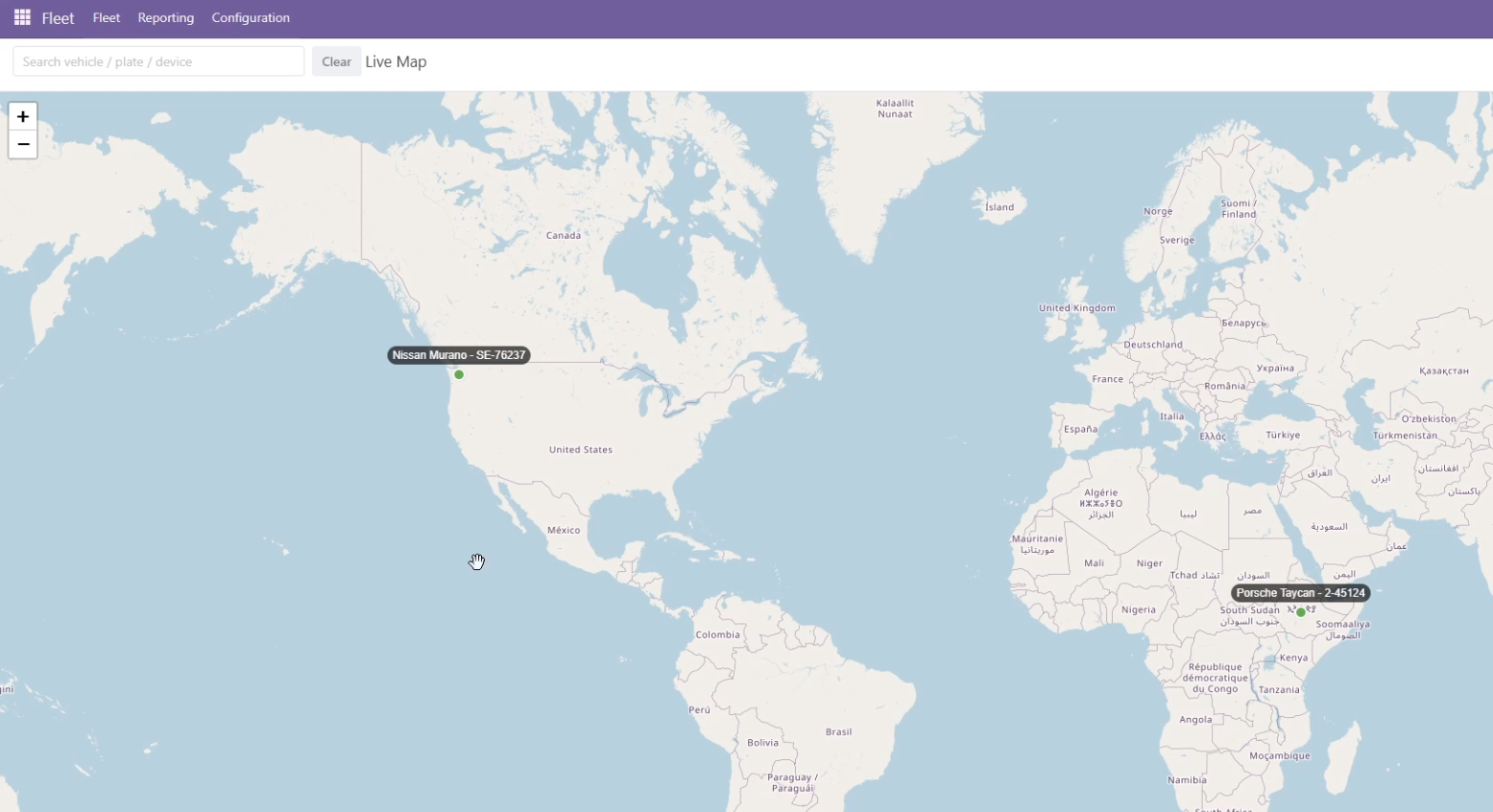Click on United States on the map
This screenshot has width=1493, height=812.
click(580, 449)
